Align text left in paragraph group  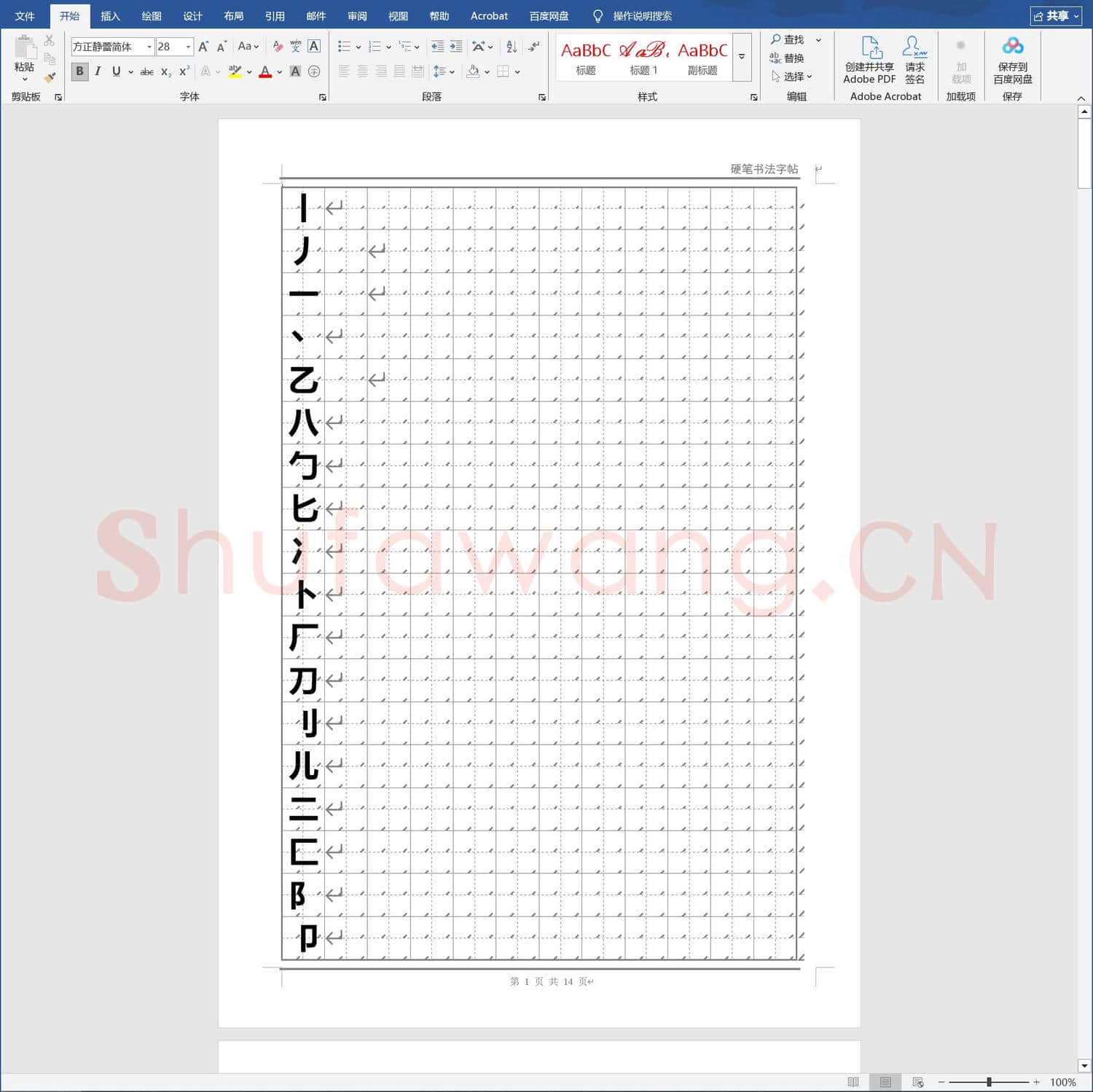[x=344, y=71]
